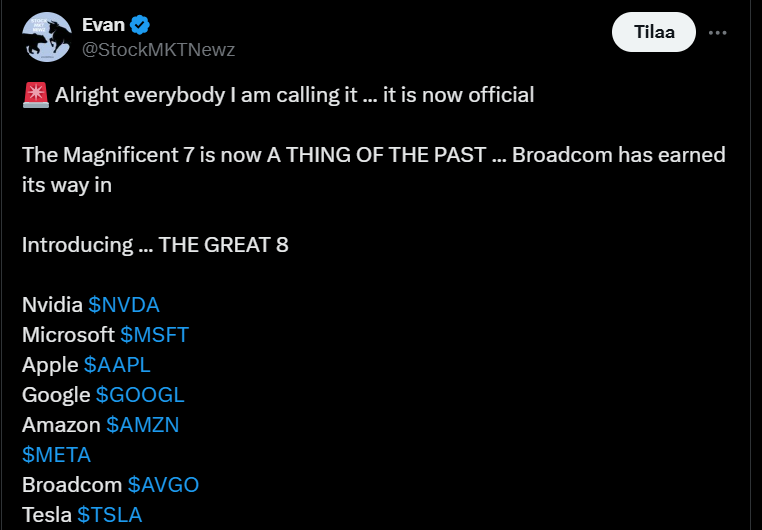Follow the $GOOGL cashtag link
Image resolution: width=762 pixels, height=530 pixels.
point(140,395)
